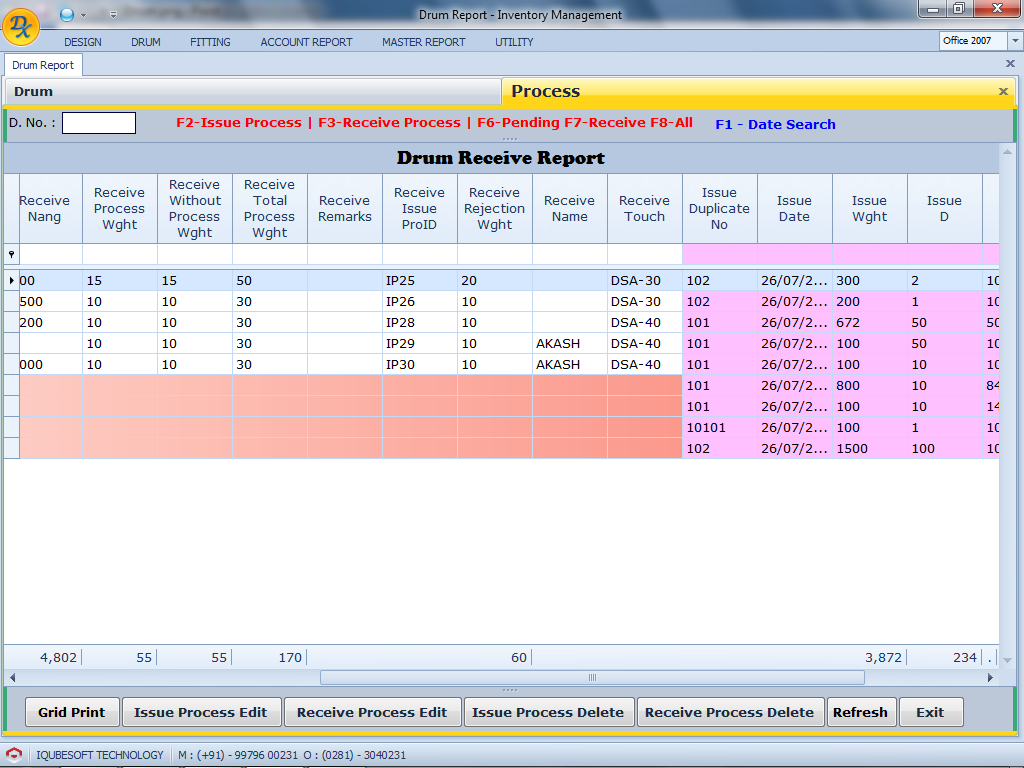Open the small arrow beside globe icon
Image resolution: width=1024 pixels, height=768 pixels.
[x=83, y=15]
